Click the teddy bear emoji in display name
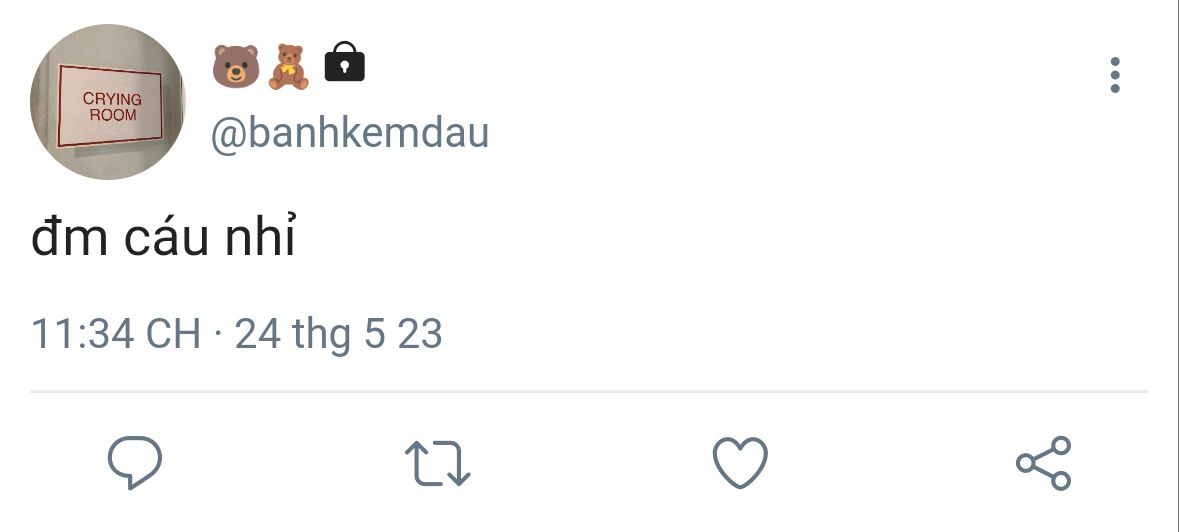Viewport: 1179px width, 532px height. pyautogui.click(x=290, y=65)
